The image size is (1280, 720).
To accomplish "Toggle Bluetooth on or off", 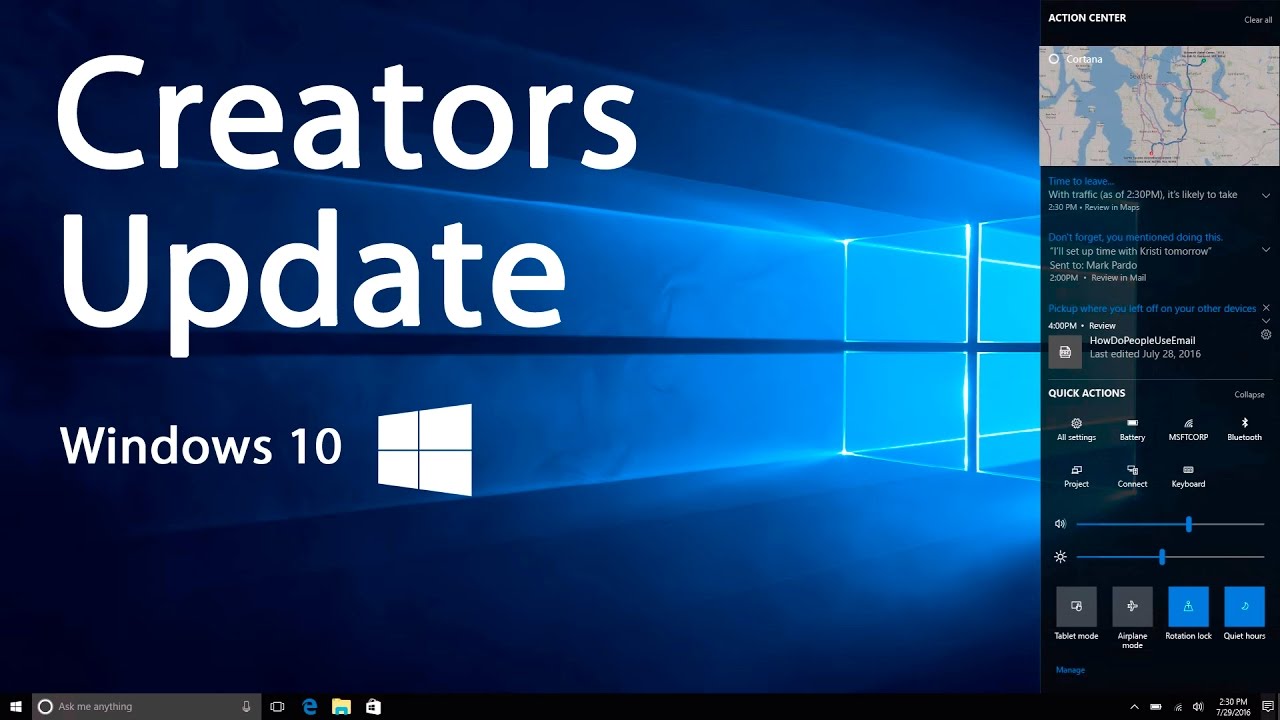I will point(1243,428).
